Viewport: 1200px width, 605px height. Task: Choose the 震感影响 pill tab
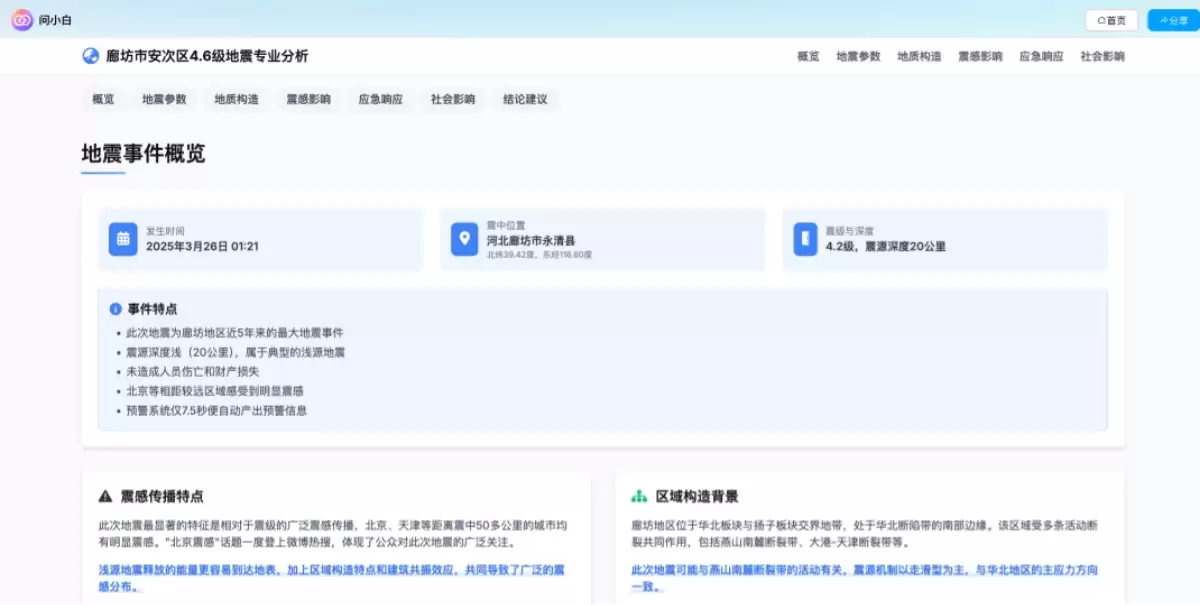click(x=308, y=99)
